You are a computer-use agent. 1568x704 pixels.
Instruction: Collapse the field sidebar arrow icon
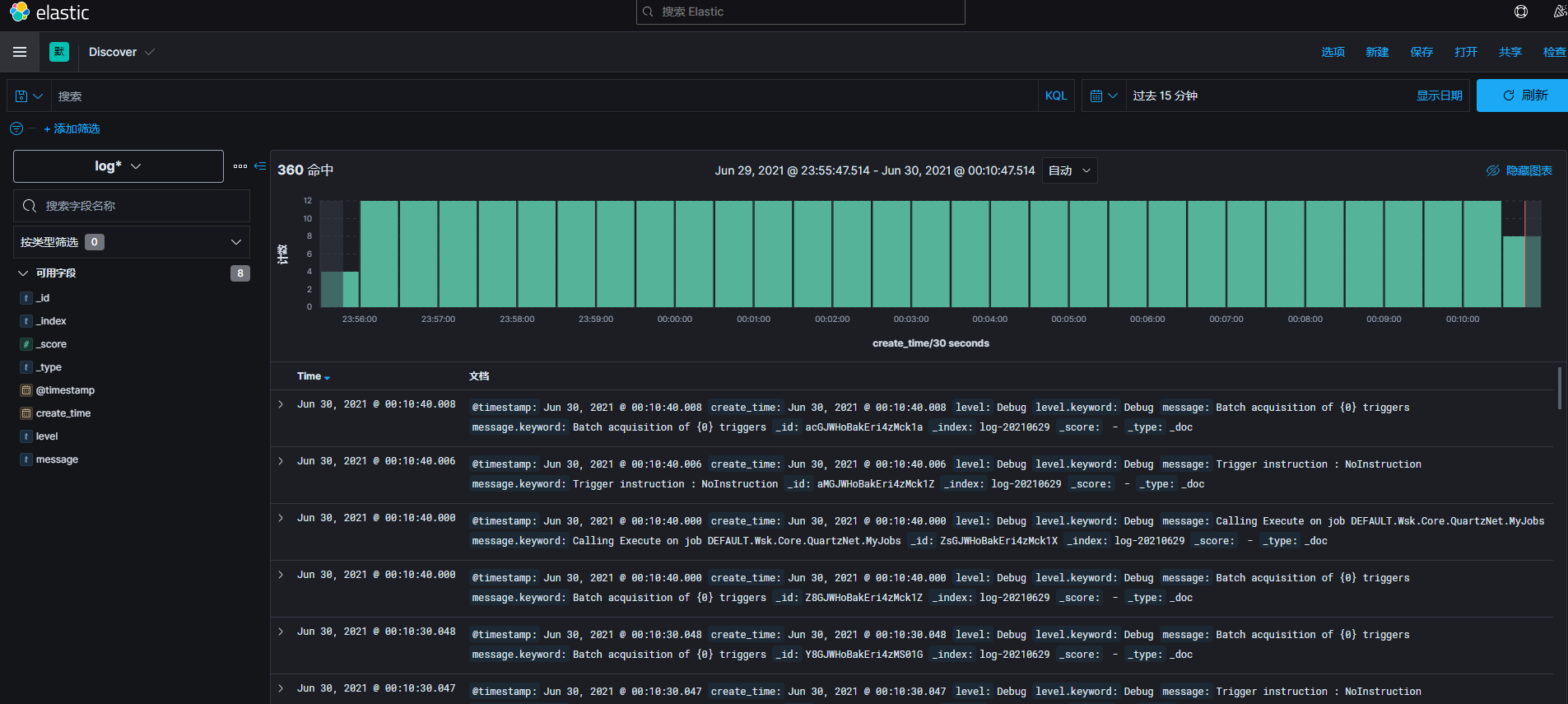(x=260, y=166)
